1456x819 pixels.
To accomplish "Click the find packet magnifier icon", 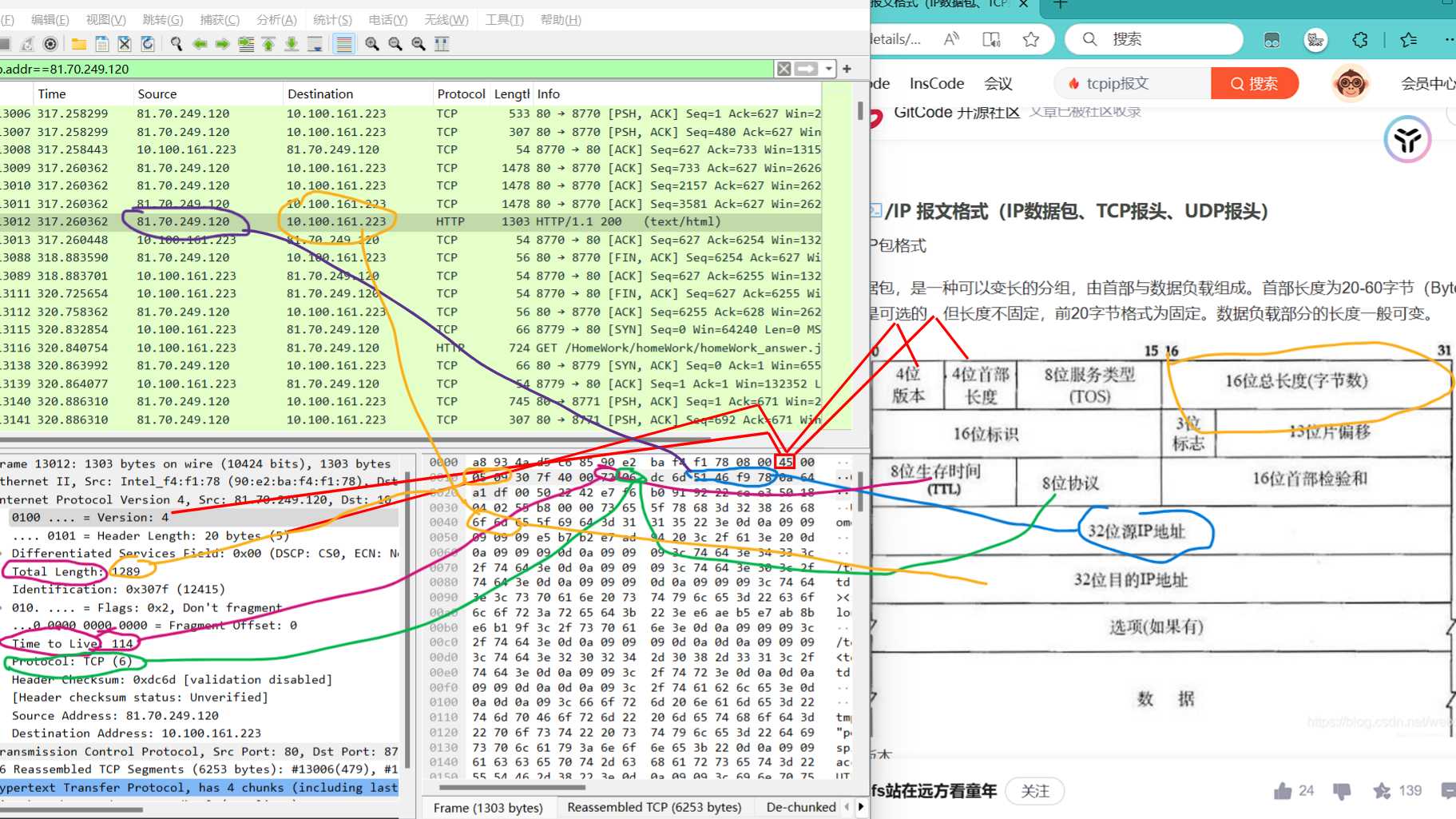I will tap(176, 44).
